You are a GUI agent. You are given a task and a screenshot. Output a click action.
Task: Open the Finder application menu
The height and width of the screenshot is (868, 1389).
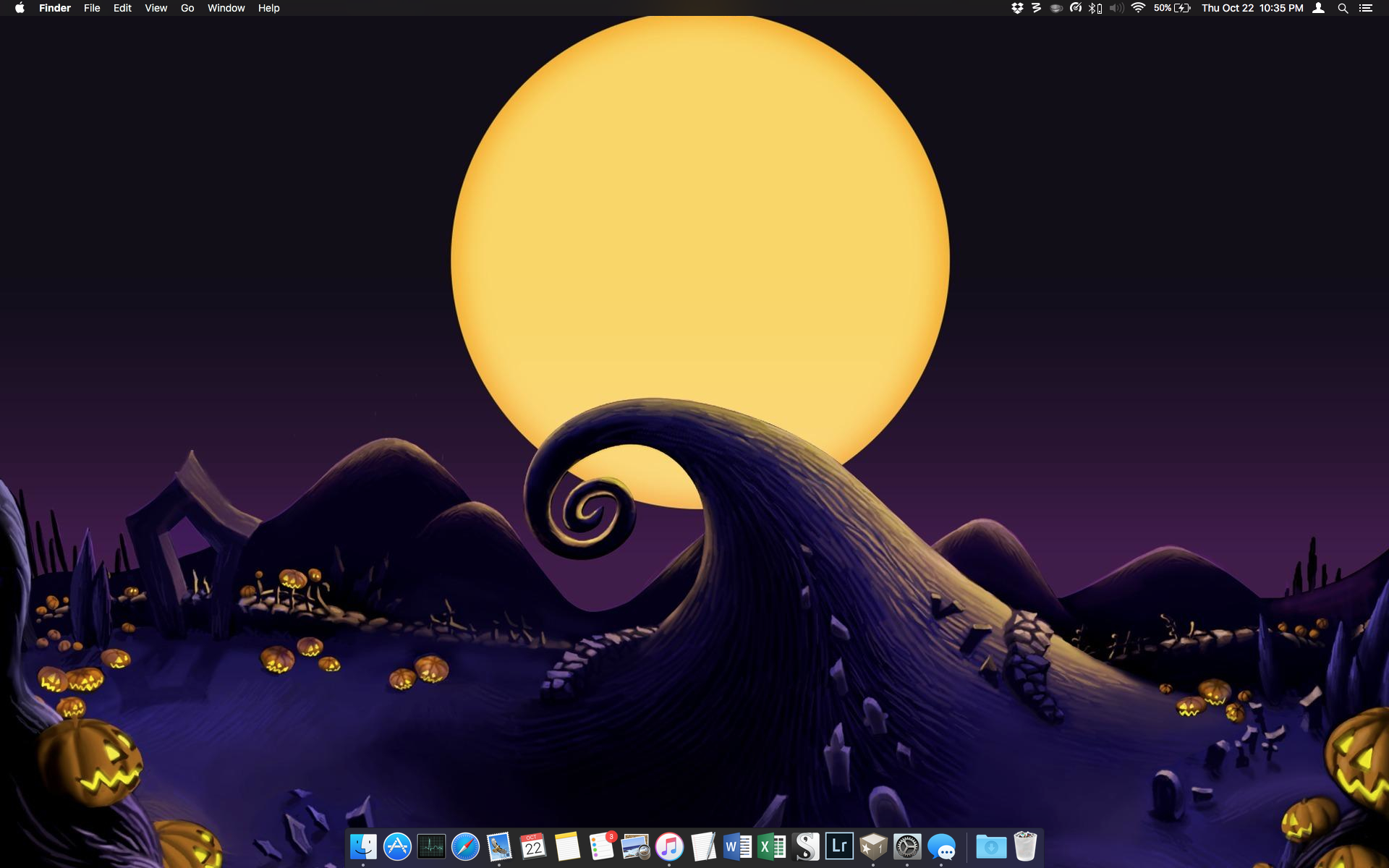(x=55, y=8)
